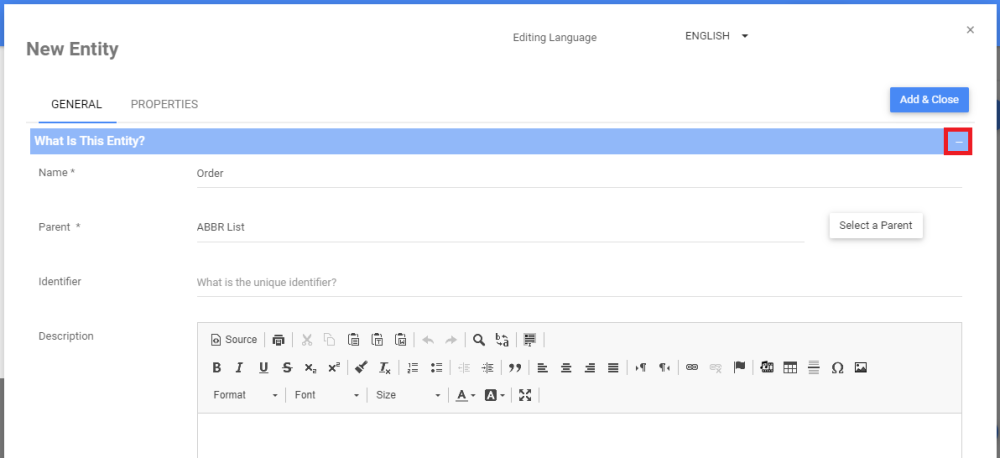Image resolution: width=1000 pixels, height=458 pixels.
Task: Toggle Superscript formatting
Action: (x=334, y=368)
